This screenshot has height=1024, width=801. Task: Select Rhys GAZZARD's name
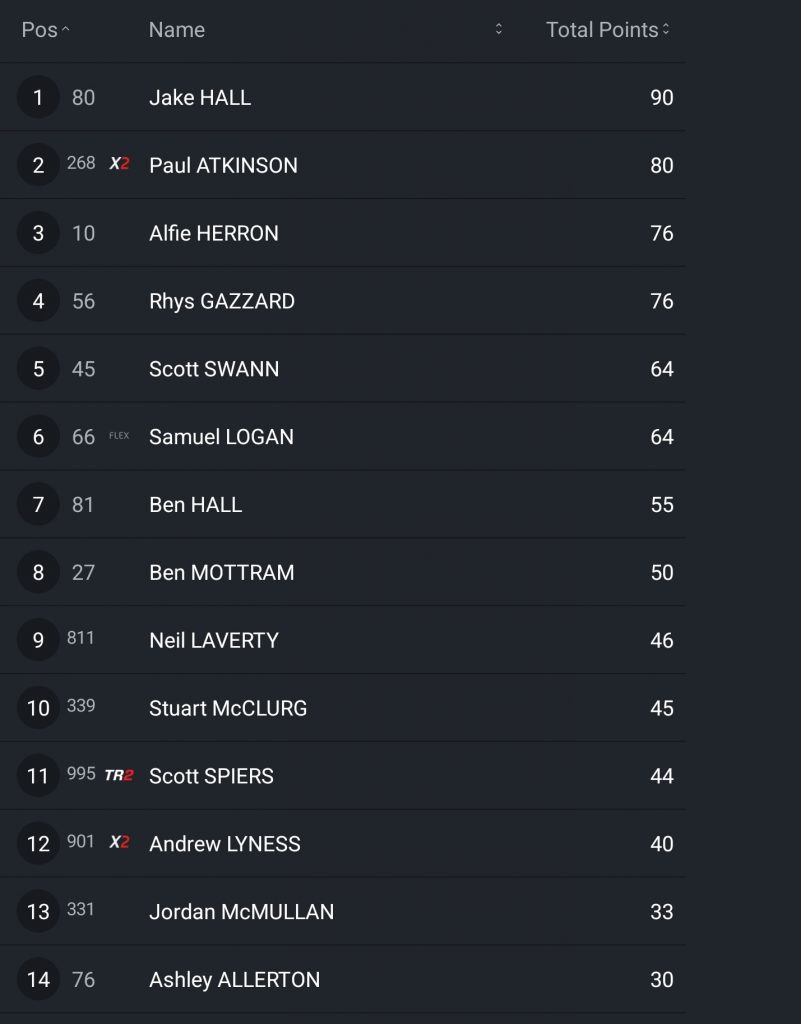tap(222, 301)
